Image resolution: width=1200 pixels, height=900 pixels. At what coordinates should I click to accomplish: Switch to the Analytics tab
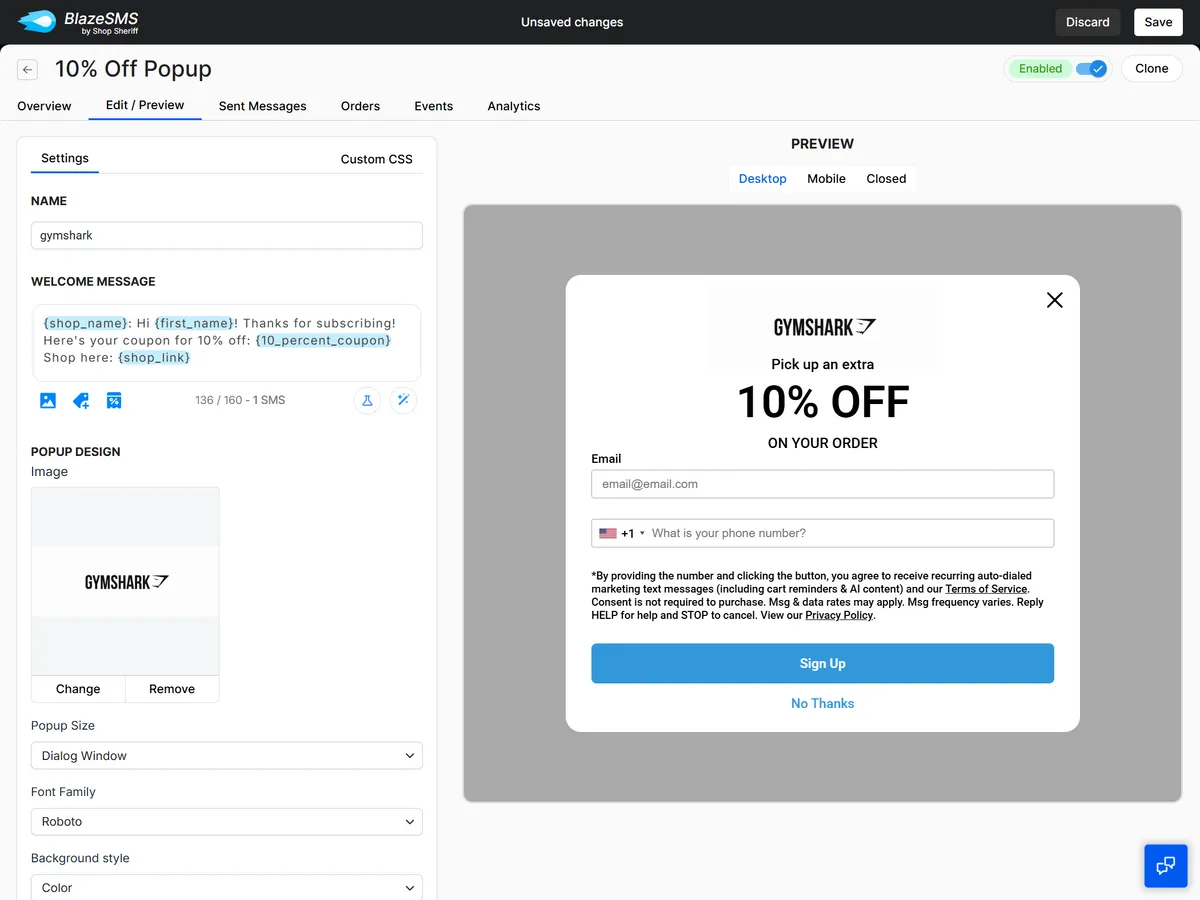[x=514, y=106]
